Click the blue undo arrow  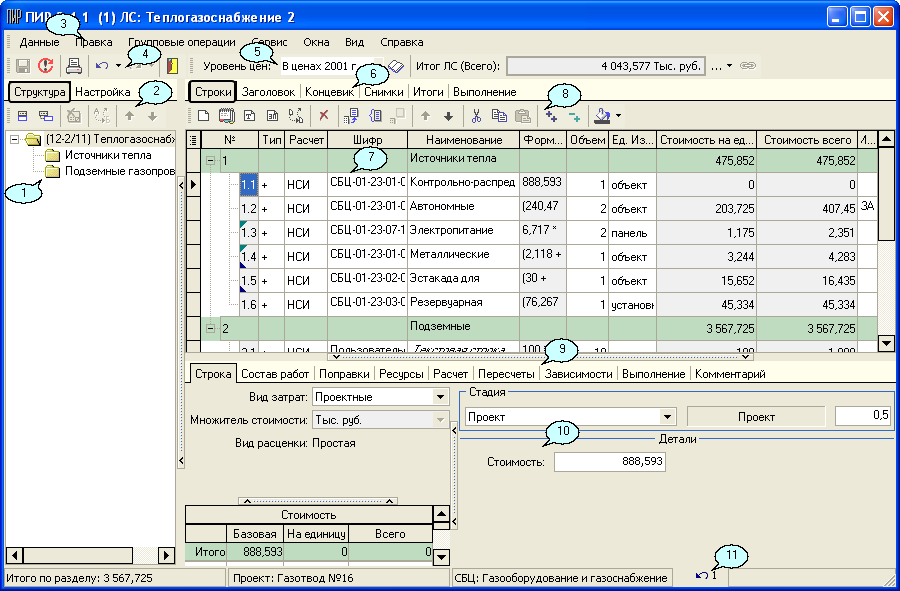coord(102,66)
